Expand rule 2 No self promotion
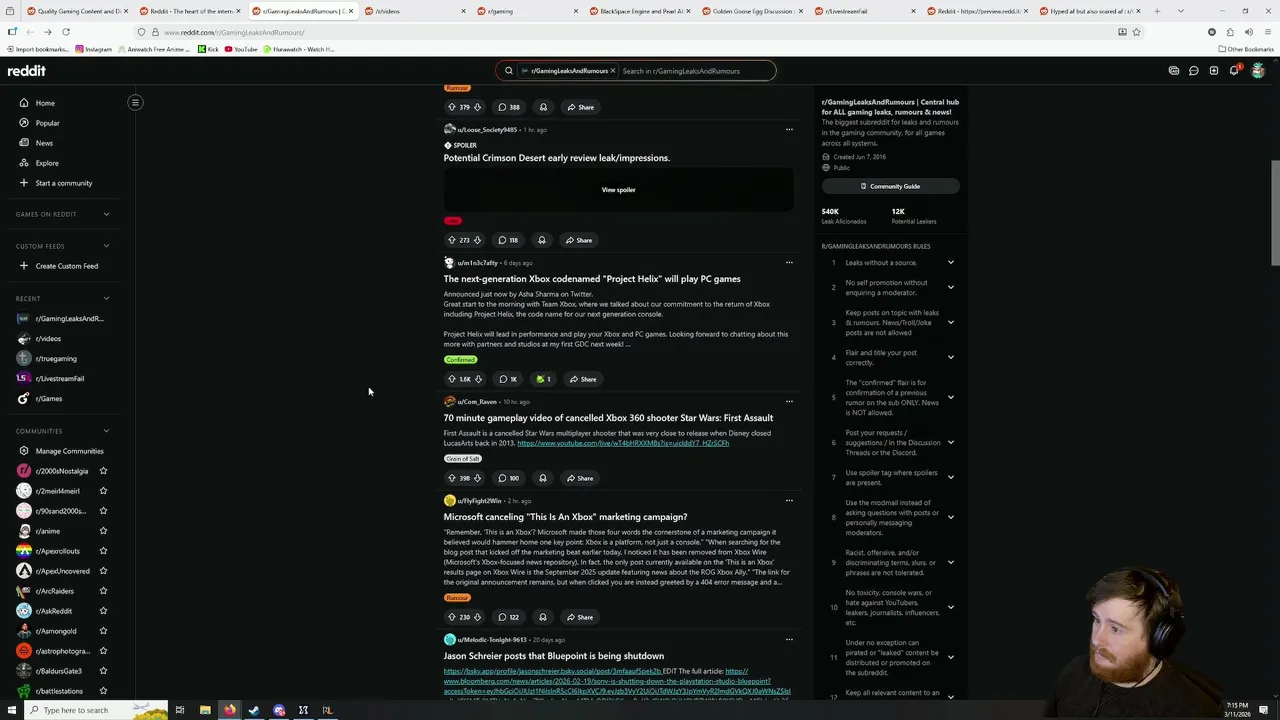 coord(951,287)
